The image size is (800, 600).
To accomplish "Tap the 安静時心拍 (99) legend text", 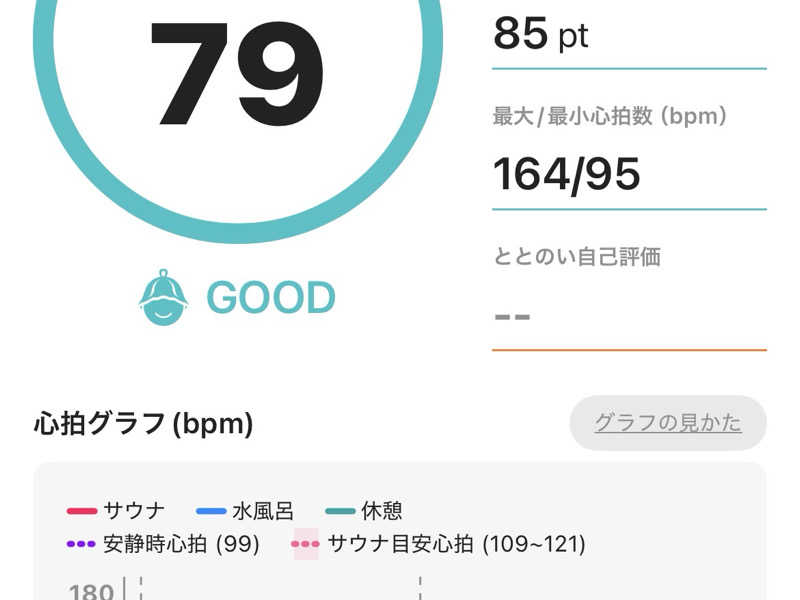I will (x=181, y=544).
